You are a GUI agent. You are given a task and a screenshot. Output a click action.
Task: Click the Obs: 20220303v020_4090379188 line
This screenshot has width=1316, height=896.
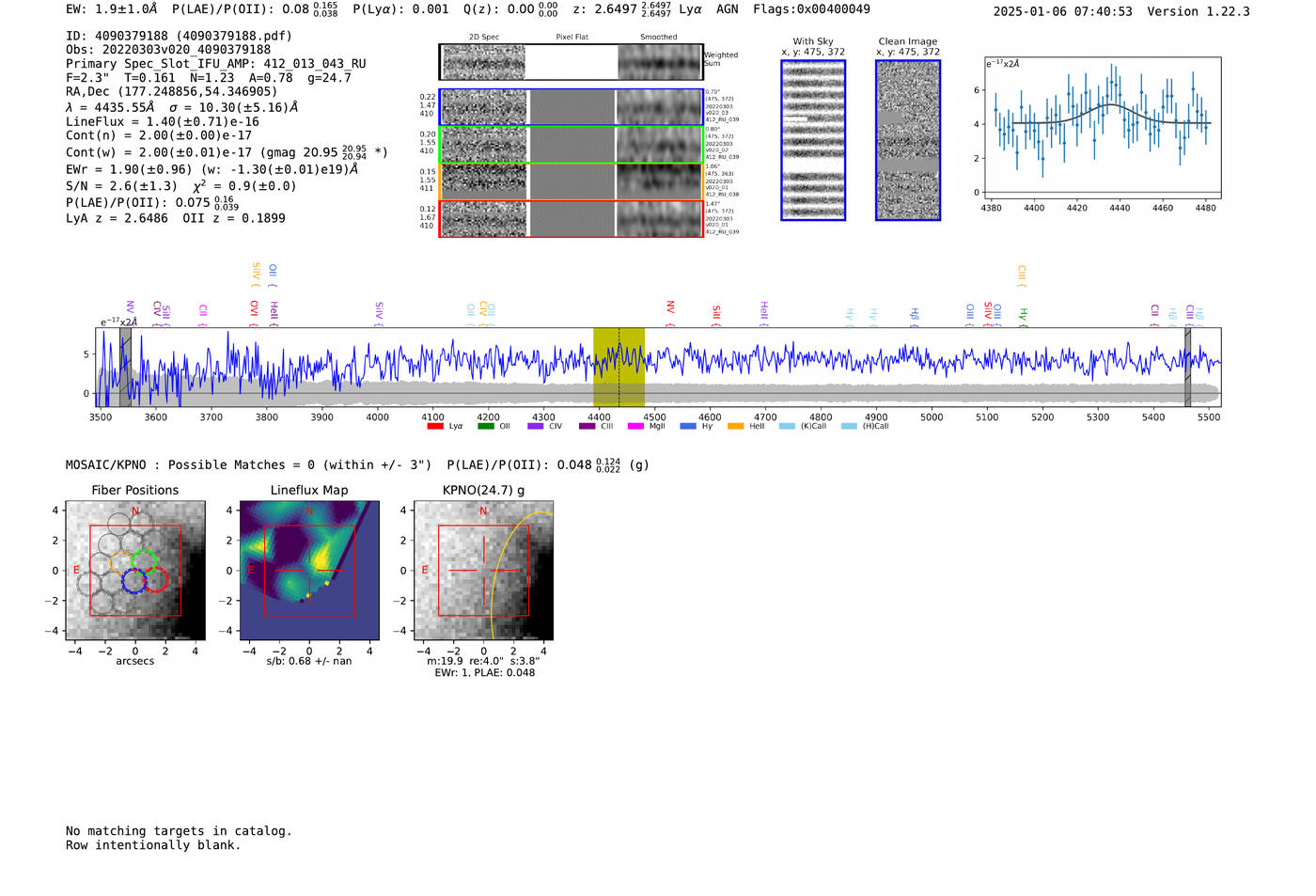[168, 49]
